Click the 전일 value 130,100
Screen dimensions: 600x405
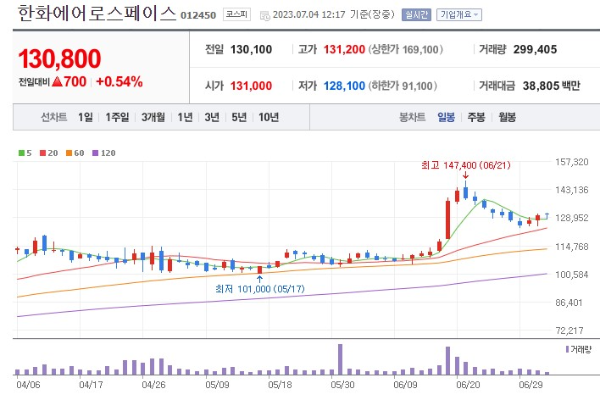251,50
